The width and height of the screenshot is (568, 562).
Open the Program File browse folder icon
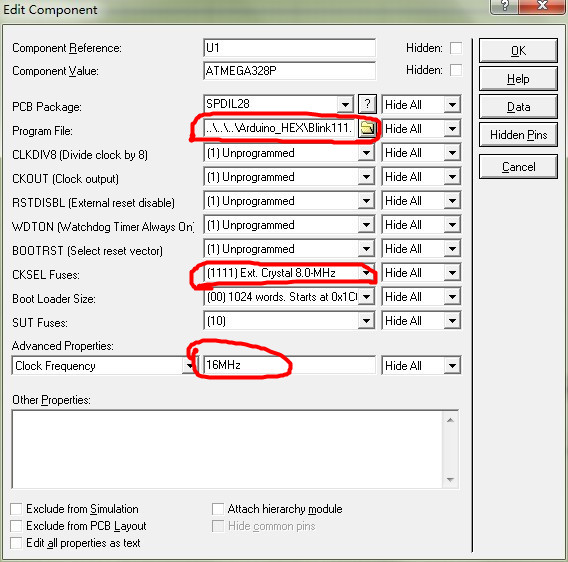(x=367, y=128)
